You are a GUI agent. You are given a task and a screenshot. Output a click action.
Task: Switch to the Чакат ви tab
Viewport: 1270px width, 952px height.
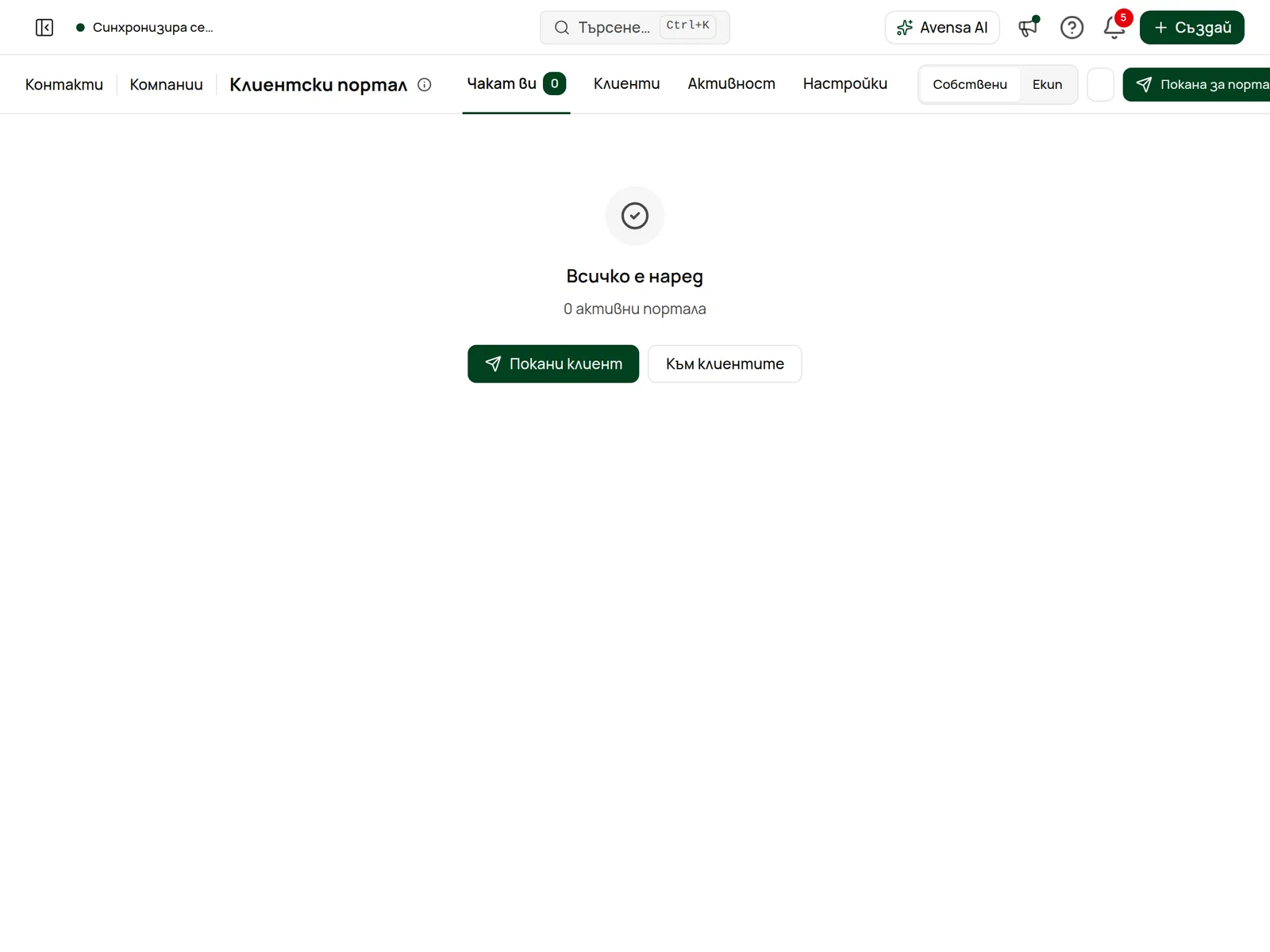[516, 84]
